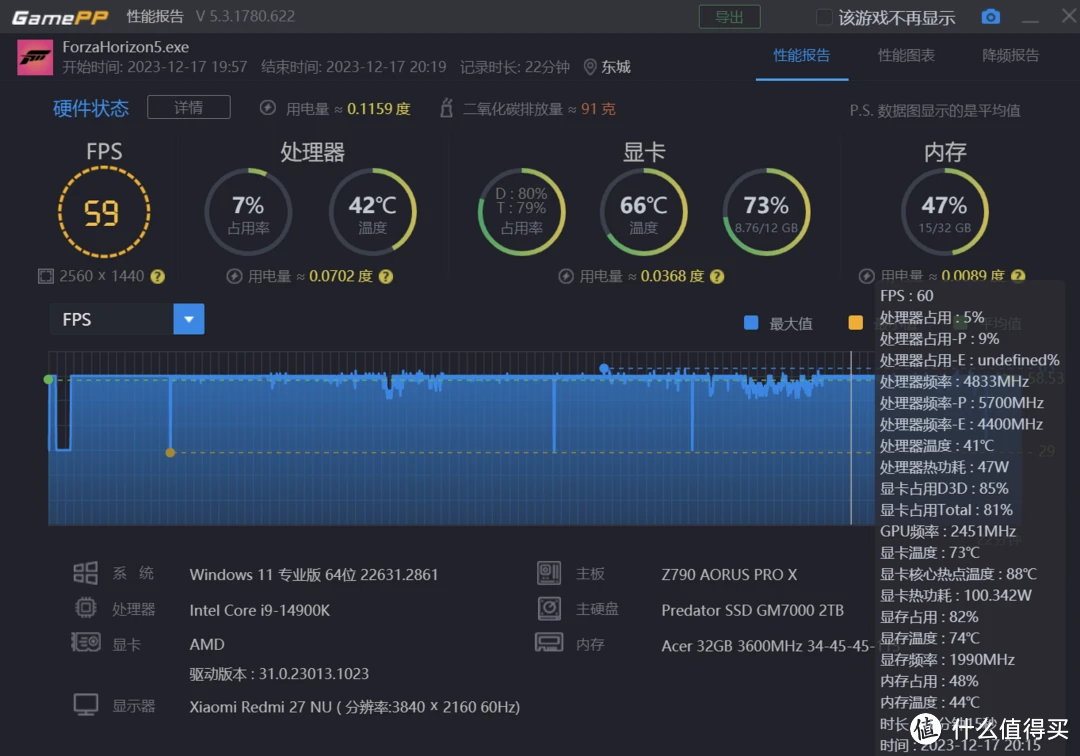This screenshot has width=1080, height=756.
Task: Click the 内存温度 : 44℃ tooltip row
Action: click(929, 702)
